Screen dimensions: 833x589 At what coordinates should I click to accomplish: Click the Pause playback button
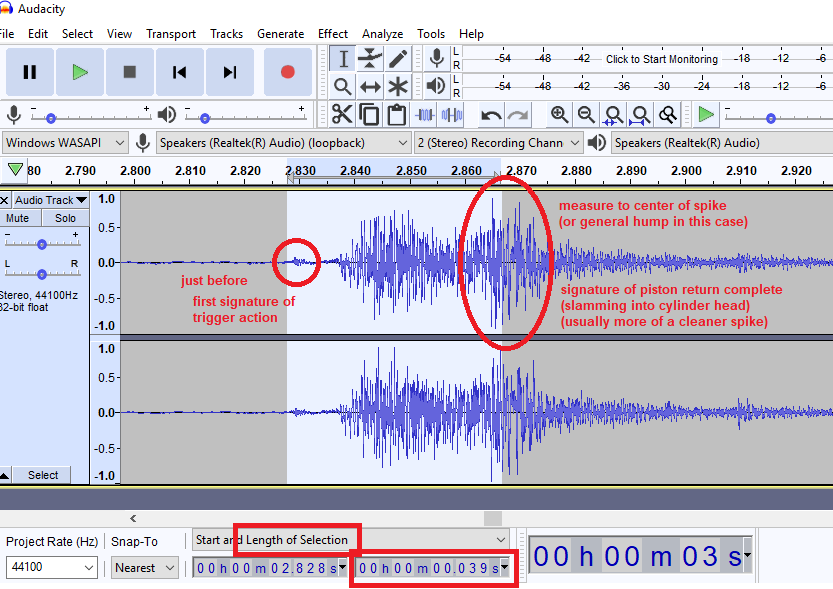(29, 72)
